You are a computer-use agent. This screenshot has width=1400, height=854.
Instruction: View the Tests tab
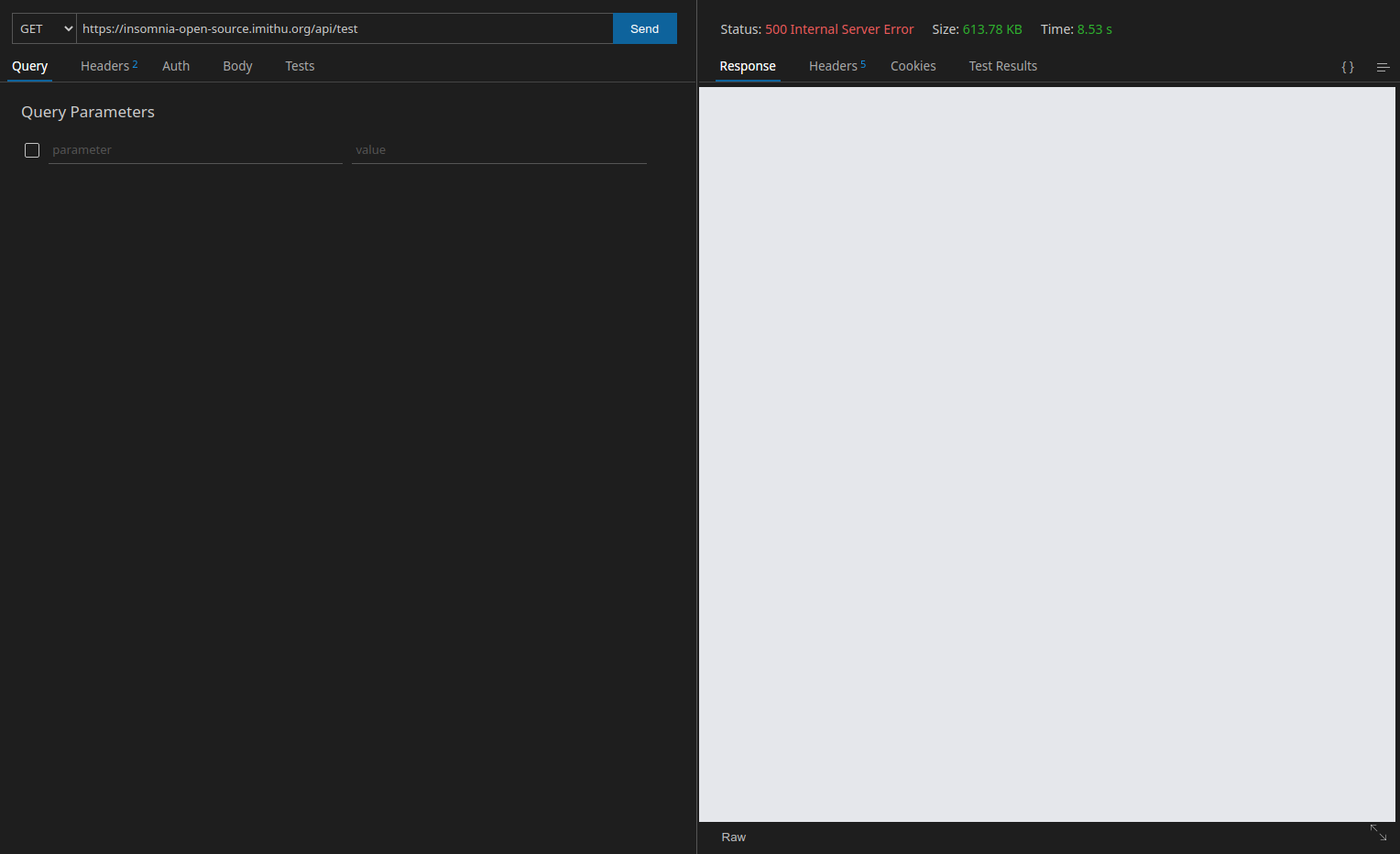(x=300, y=65)
